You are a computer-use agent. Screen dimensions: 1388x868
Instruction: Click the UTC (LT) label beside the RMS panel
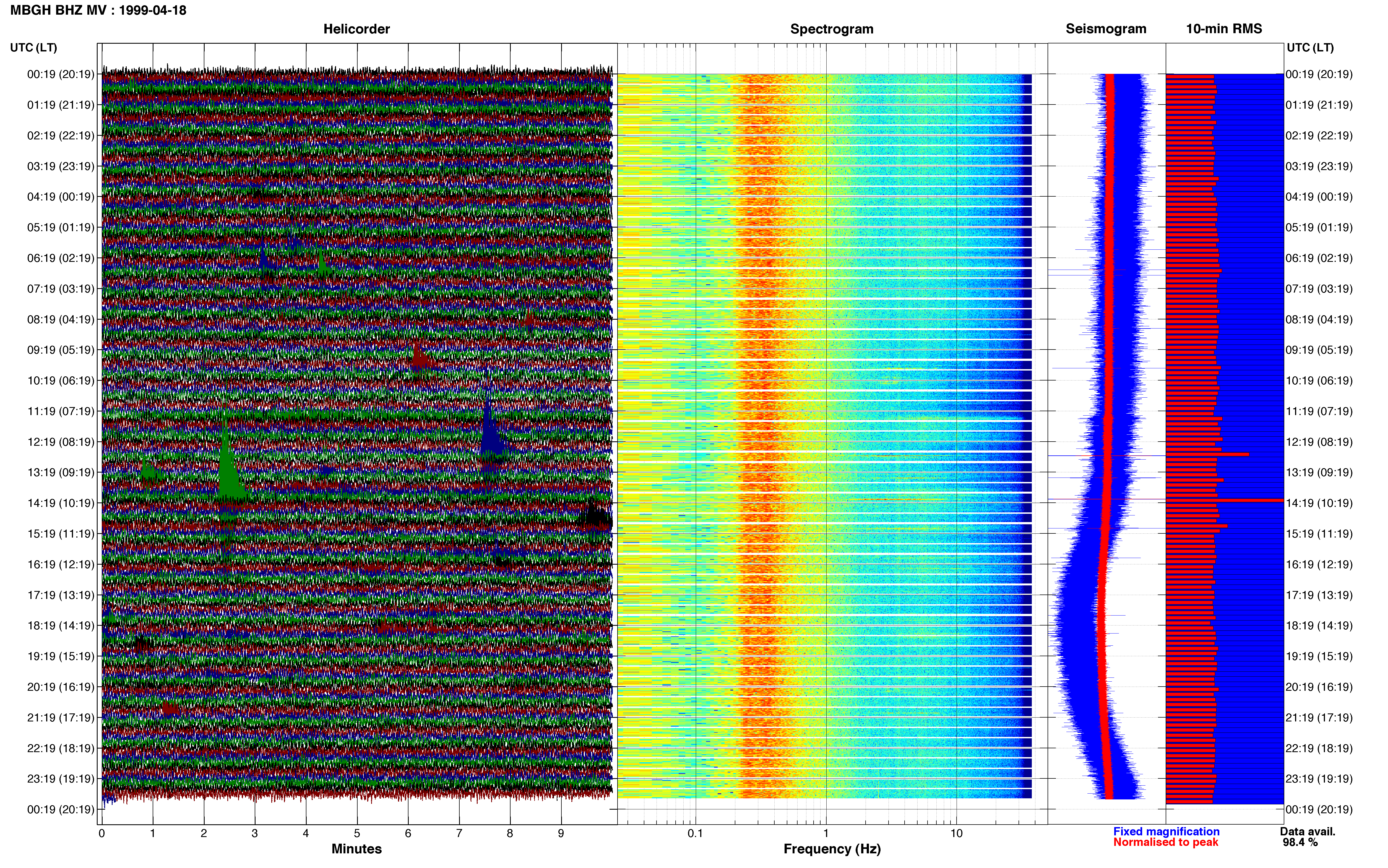click(1310, 48)
